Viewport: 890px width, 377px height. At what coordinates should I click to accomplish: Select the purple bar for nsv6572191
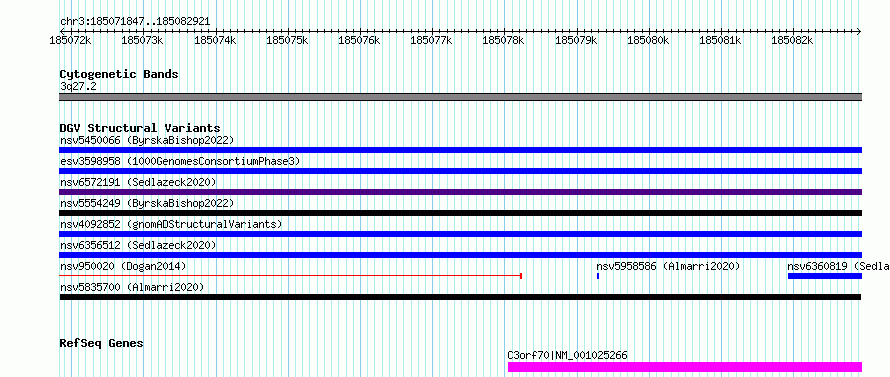[x=461, y=192]
